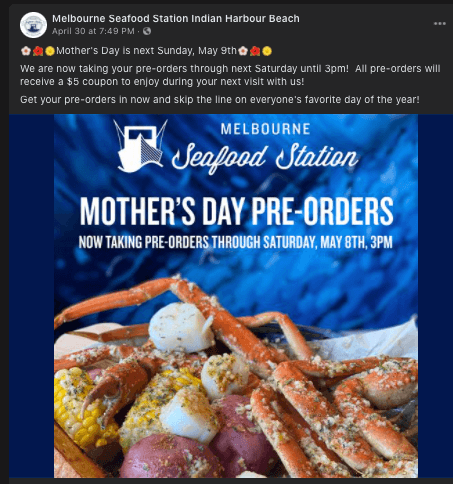Open Melbourne Seafood Station Indian Harbour Beach page
453x484 pixels.
tap(176, 19)
